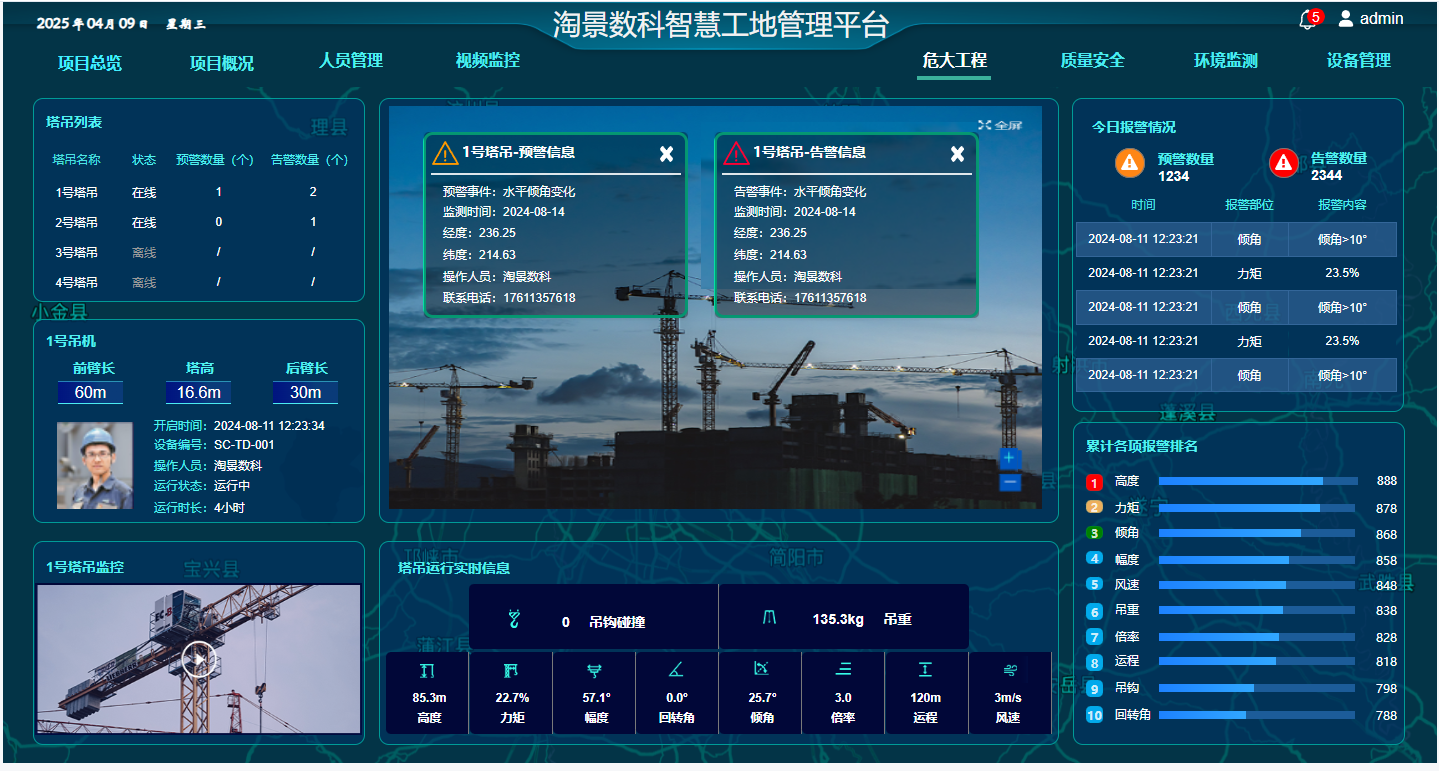The height and width of the screenshot is (771, 1439).
Task: Click the 吊钩 798 ranking bar
Action: (1258, 688)
